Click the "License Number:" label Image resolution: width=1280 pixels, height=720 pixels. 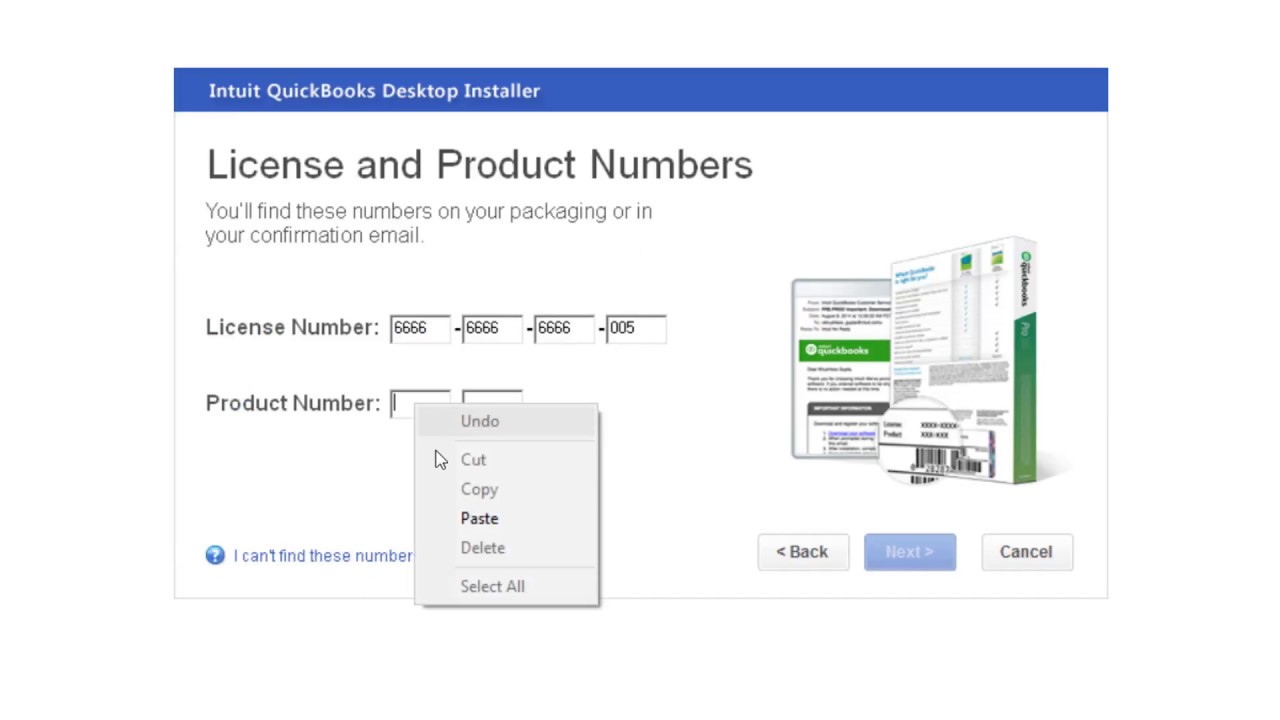[292, 328]
